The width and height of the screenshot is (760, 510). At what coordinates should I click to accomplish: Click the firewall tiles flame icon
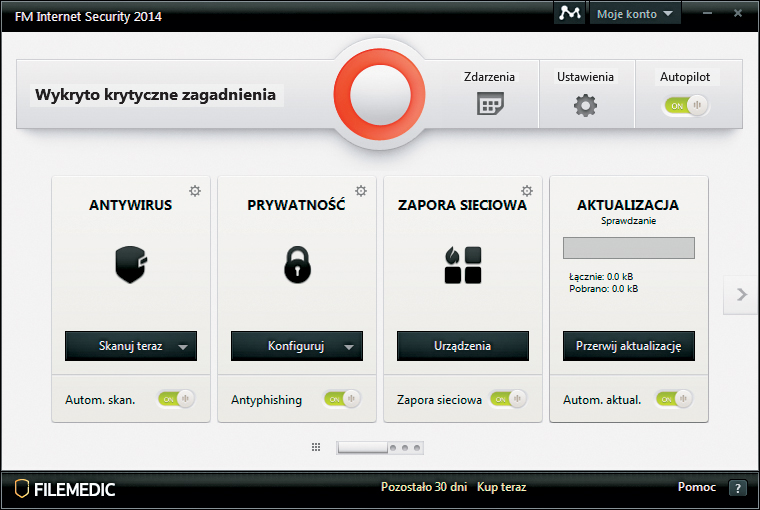coord(463,265)
